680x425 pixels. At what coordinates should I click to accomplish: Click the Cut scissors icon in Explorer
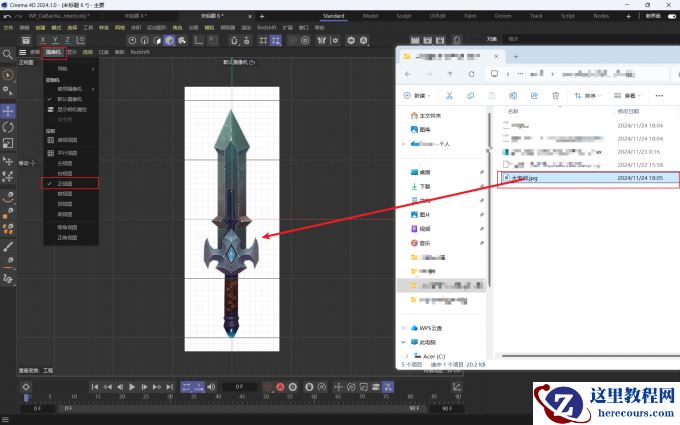449,95
